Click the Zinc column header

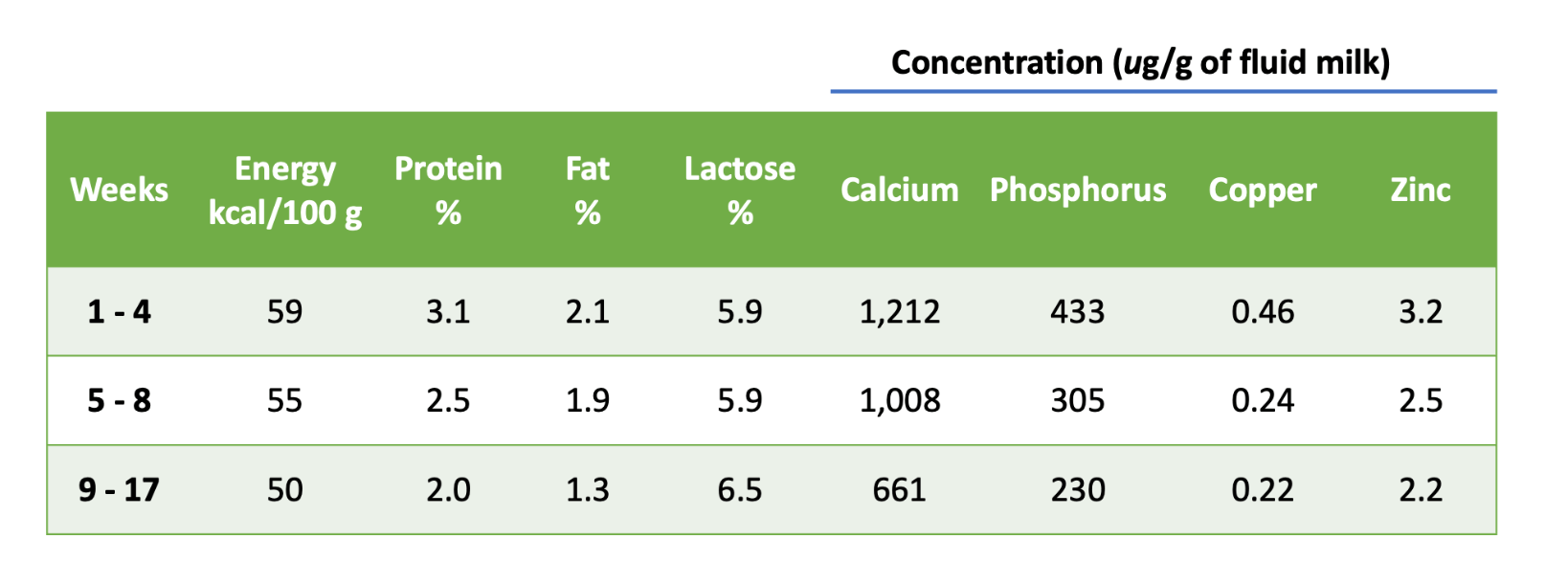(1421, 190)
